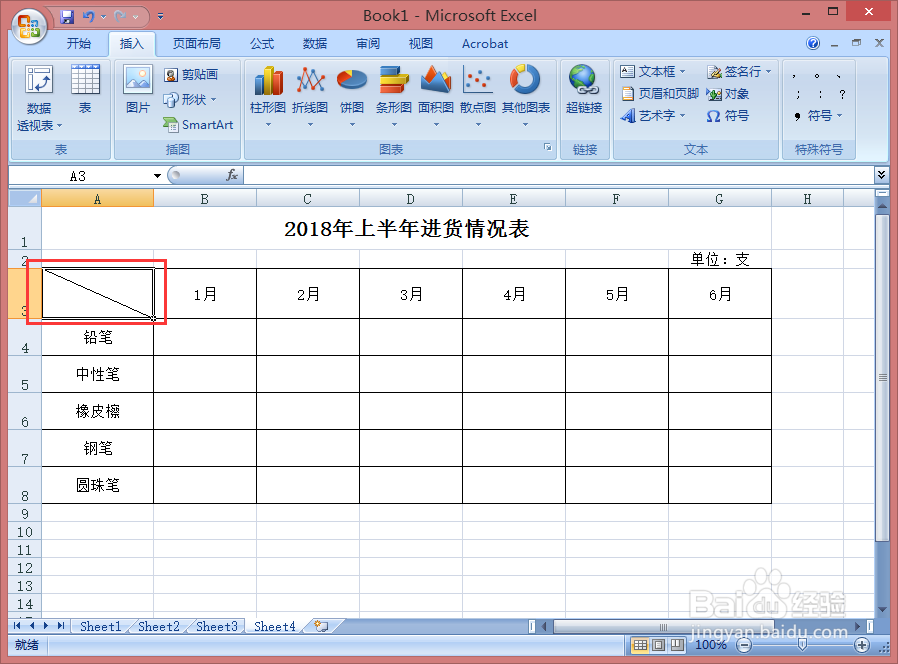Open the 数据 (Data) tab

[314, 44]
